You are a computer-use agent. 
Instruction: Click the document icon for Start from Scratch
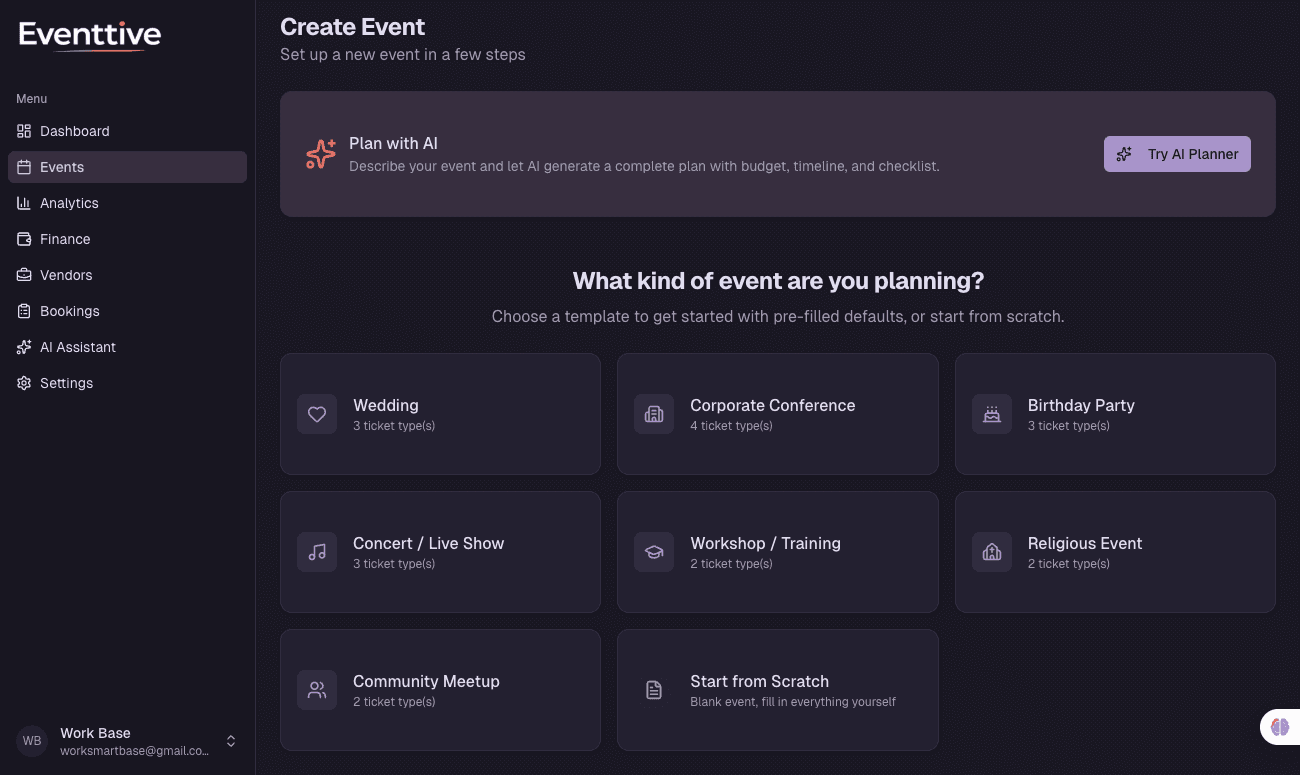coord(654,690)
